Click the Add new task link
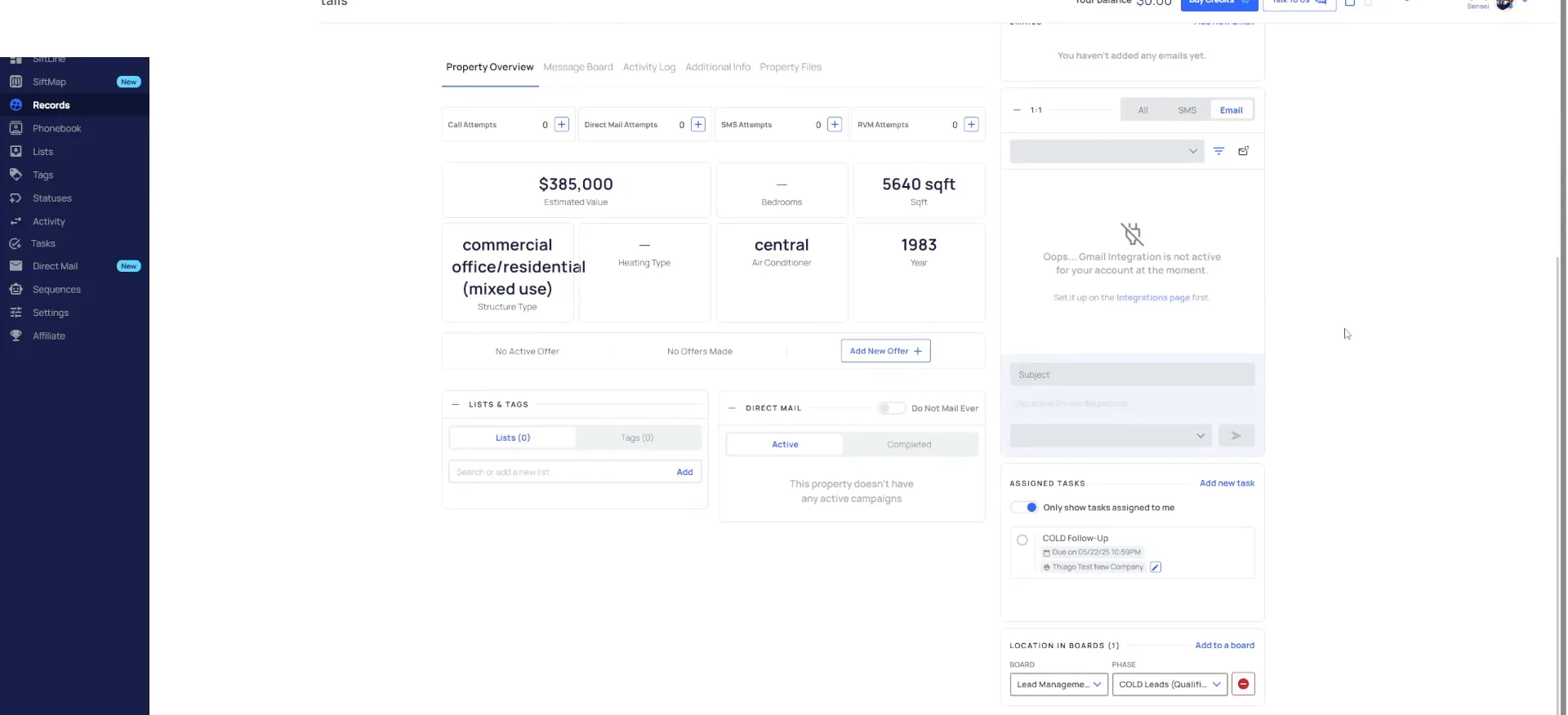The width and height of the screenshot is (1568, 715). (x=1227, y=483)
